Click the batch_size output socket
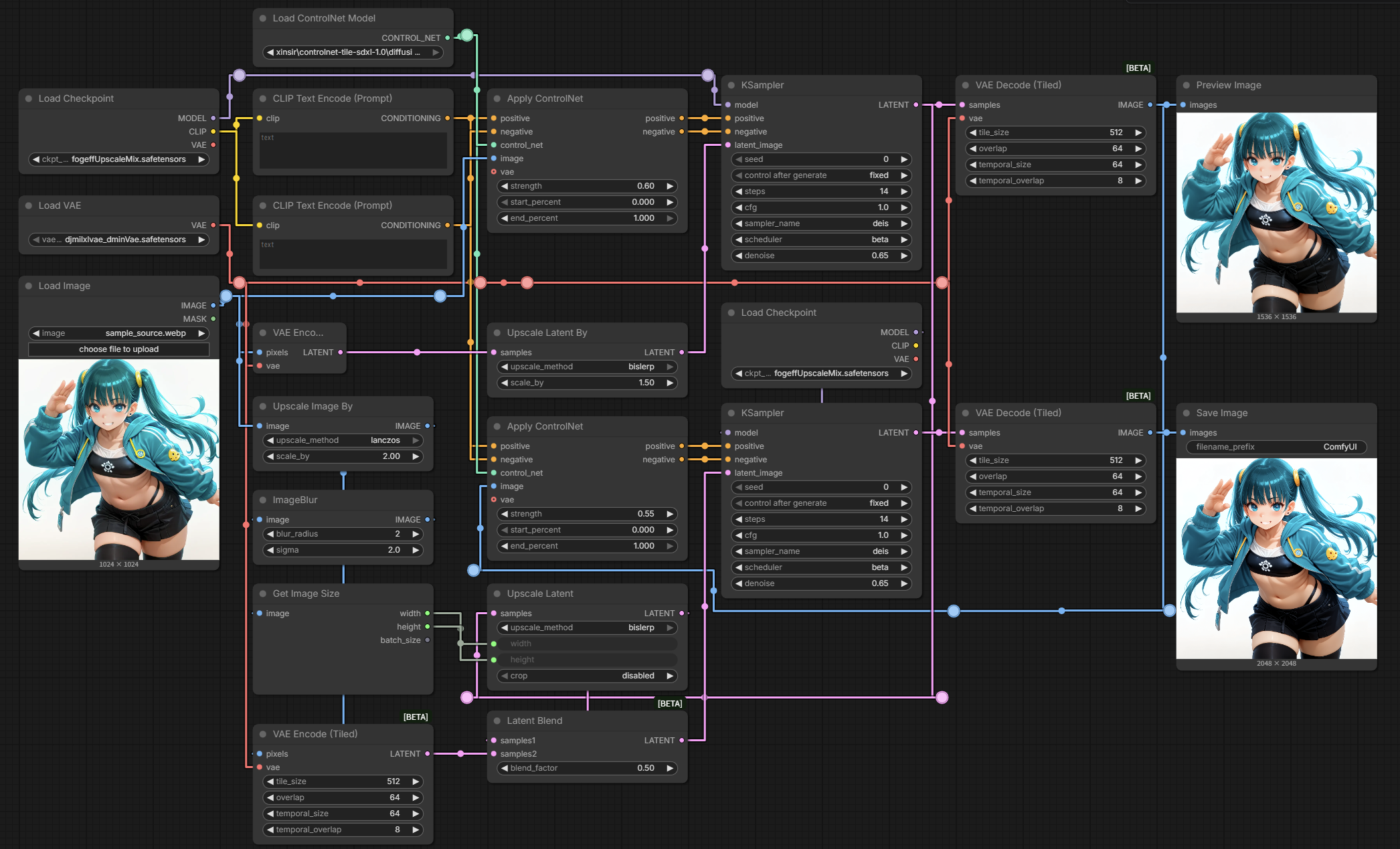1400x849 pixels. (428, 640)
